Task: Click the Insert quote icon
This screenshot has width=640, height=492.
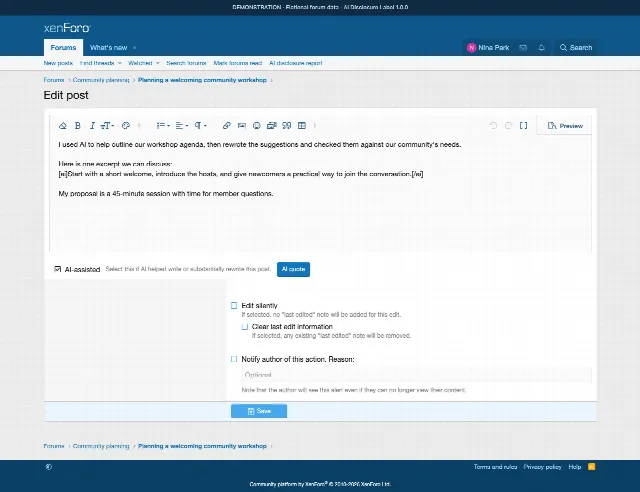Action: coord(287,126)
